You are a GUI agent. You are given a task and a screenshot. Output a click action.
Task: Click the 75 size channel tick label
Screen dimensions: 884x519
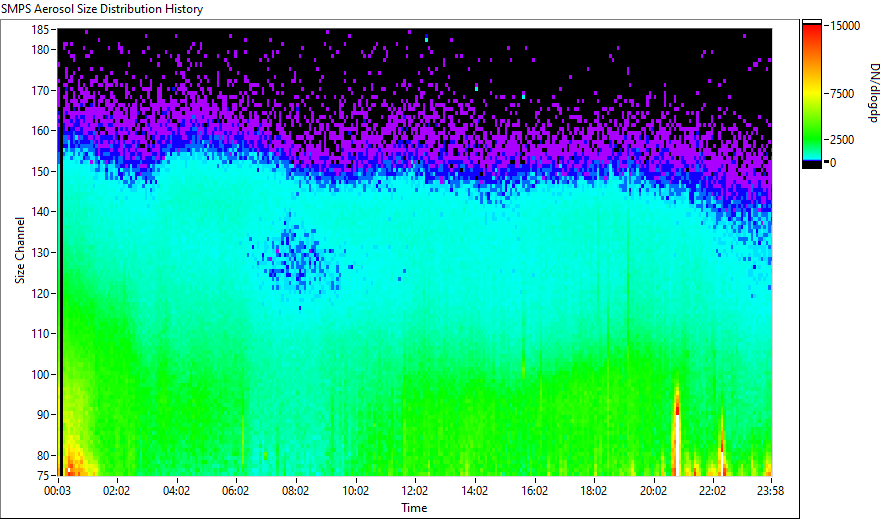click(42, 476)
